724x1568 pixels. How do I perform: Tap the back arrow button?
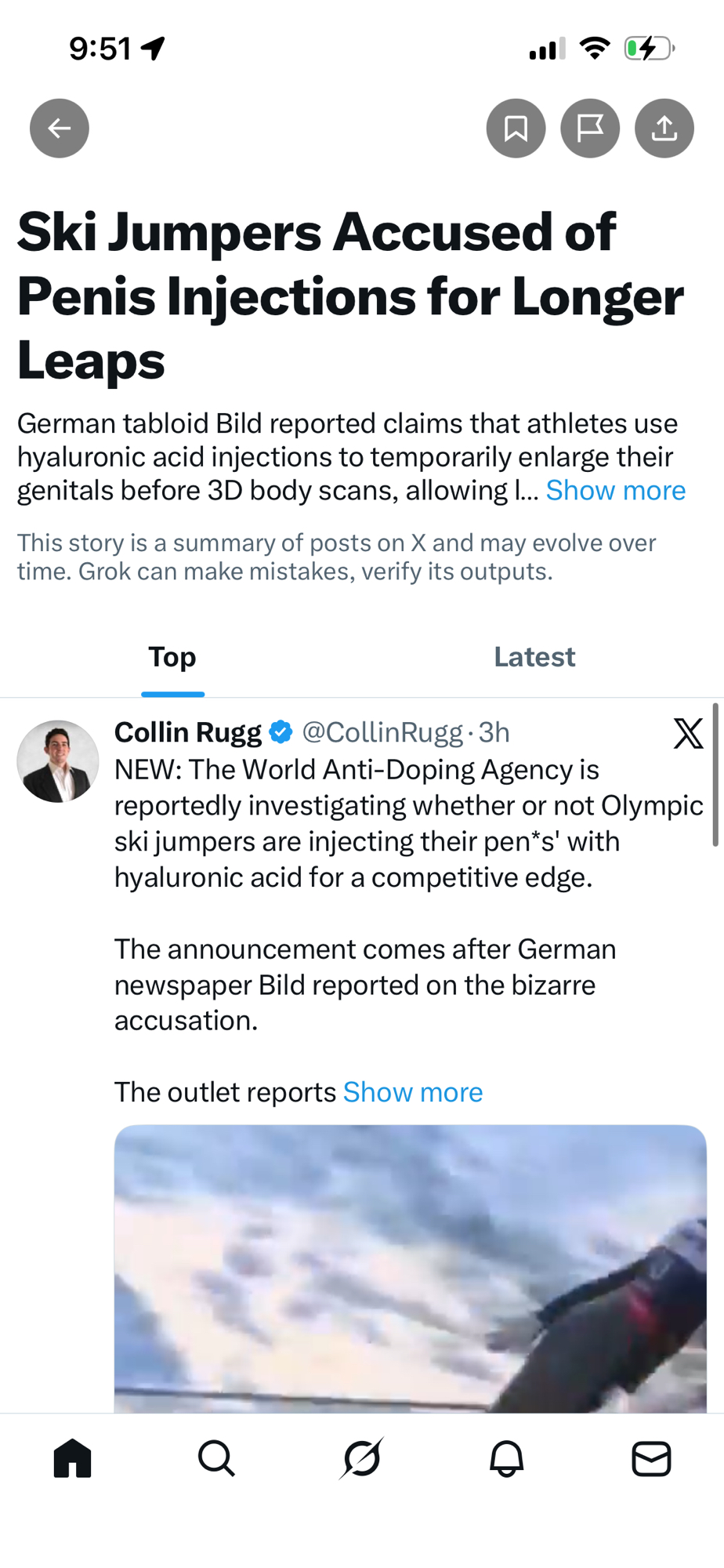point(60,128)
